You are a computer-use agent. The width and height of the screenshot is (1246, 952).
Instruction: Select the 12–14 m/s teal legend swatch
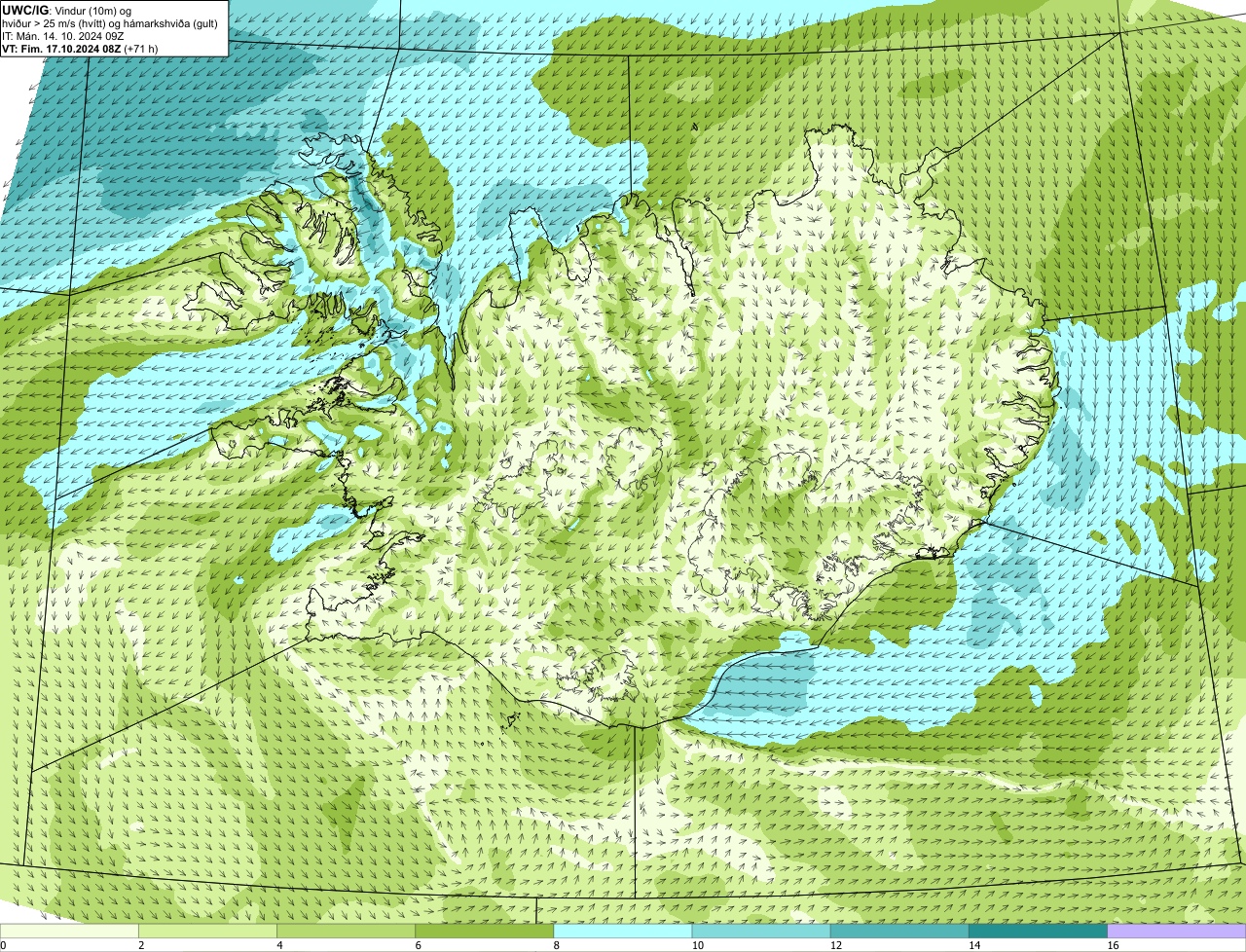899,932
